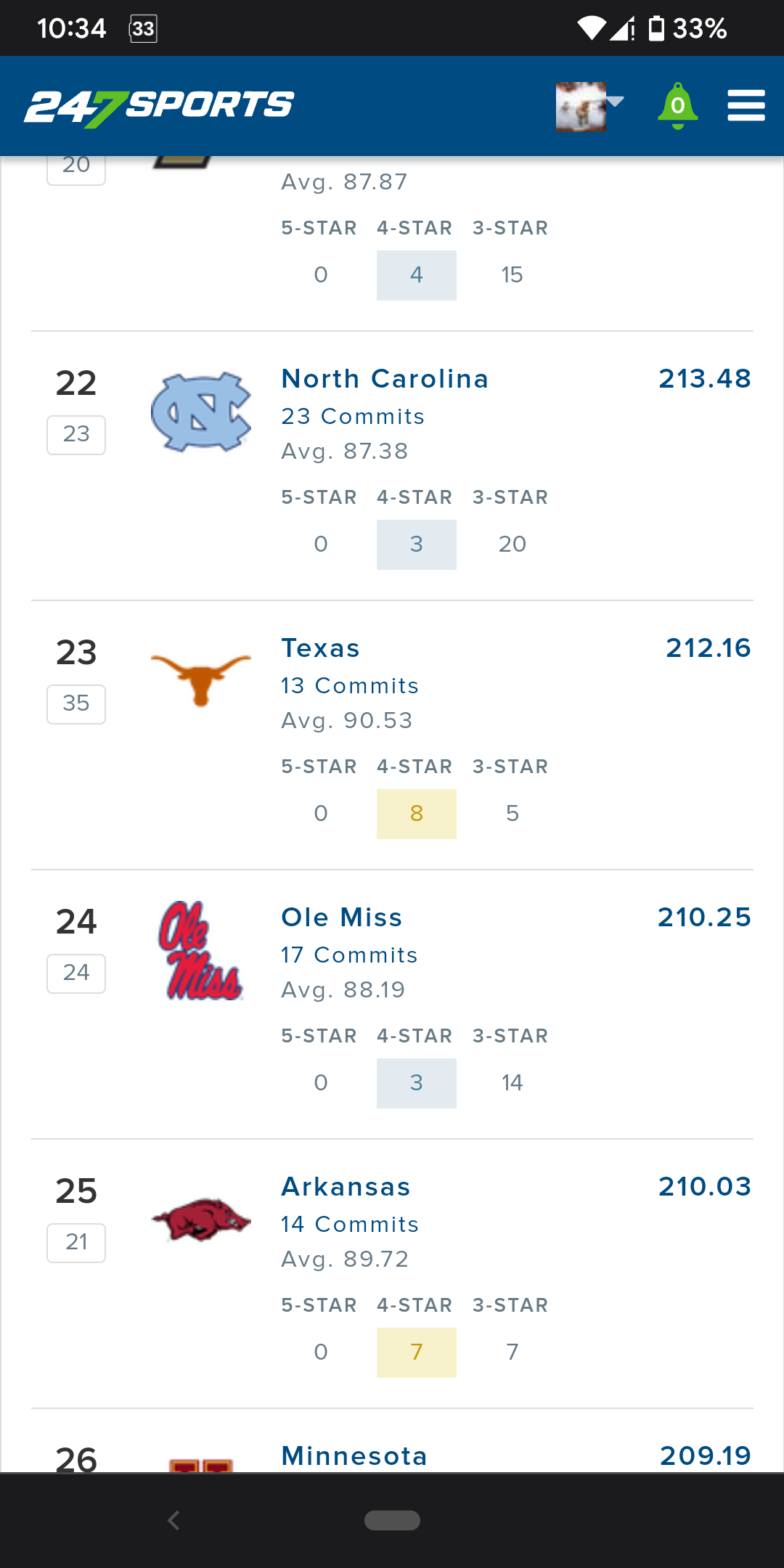
Task: Open the Minnesota team link
Action: pyautogui.click(x=354, y=1456)
